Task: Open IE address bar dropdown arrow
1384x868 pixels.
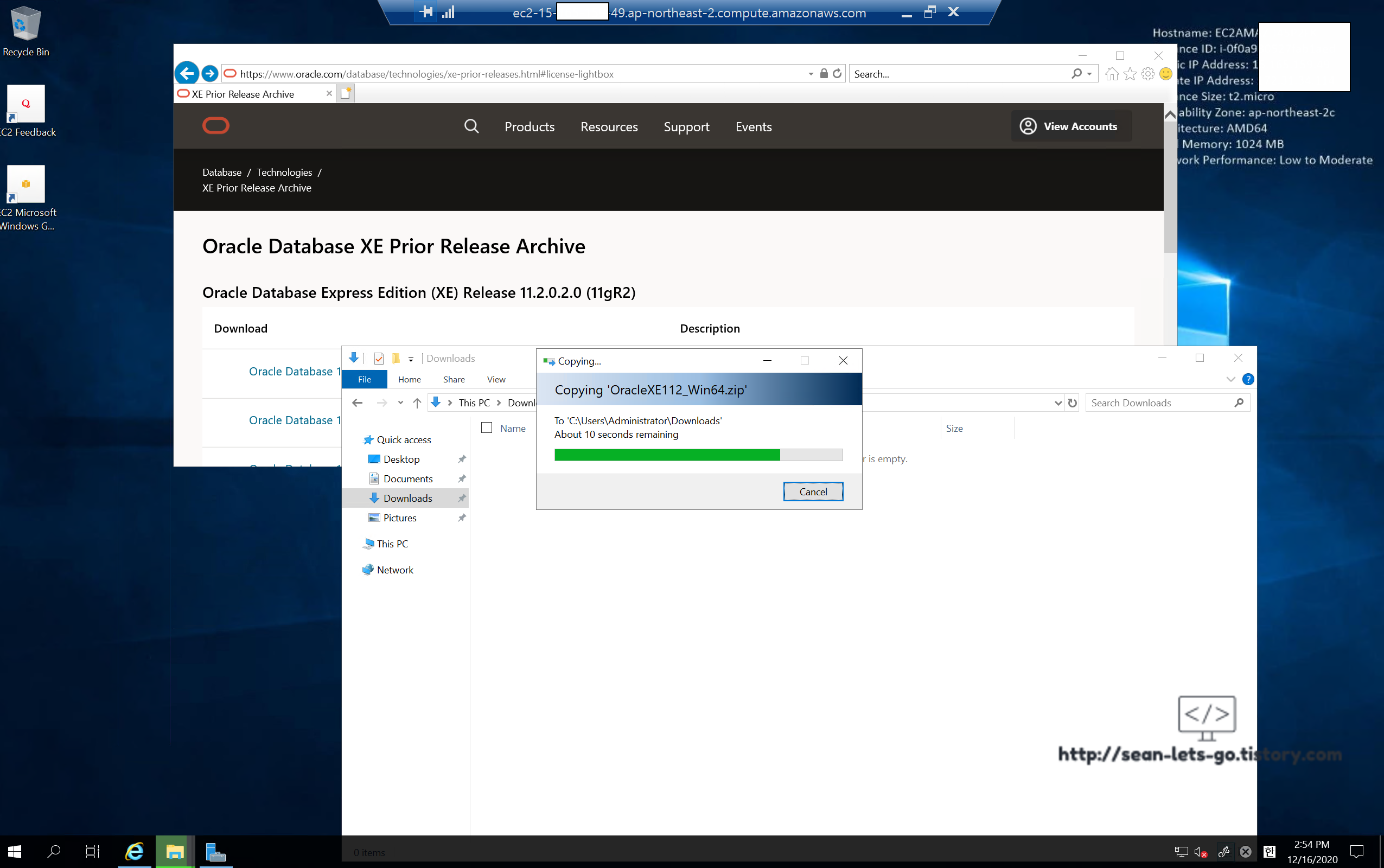Action: [811, 73]
